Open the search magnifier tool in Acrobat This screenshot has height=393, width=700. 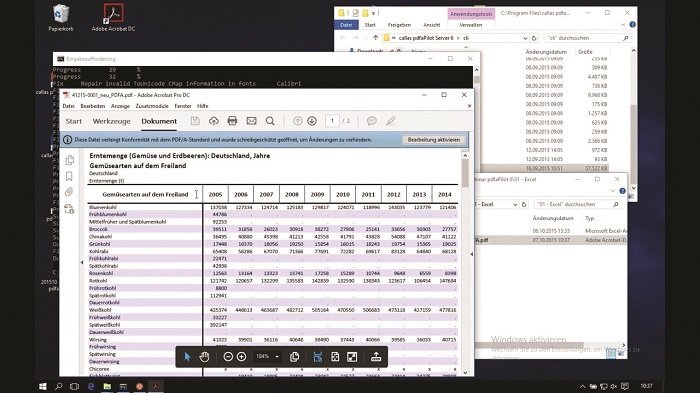pos(270,121)
